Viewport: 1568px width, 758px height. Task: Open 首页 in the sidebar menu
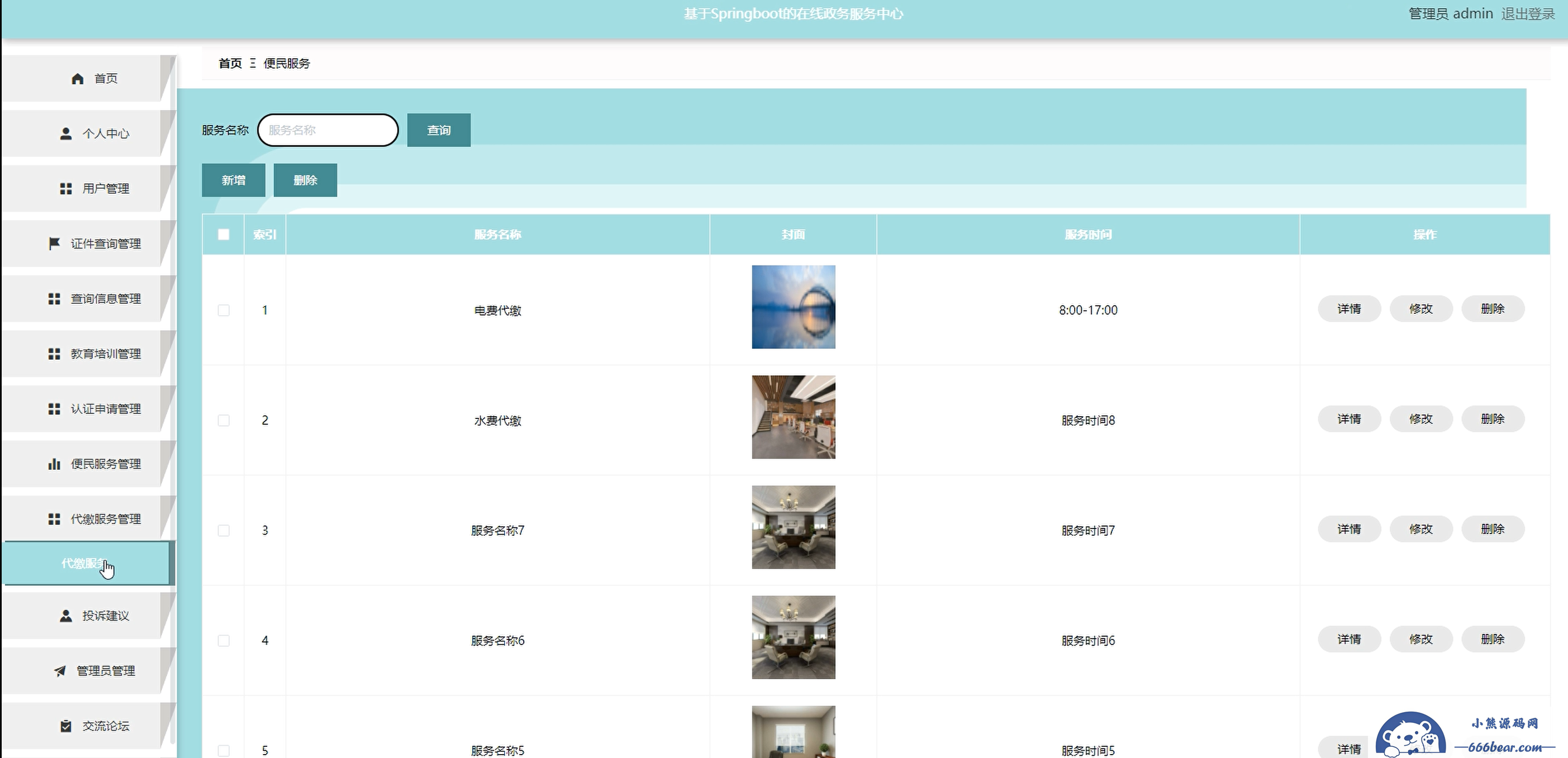(89, 78)
